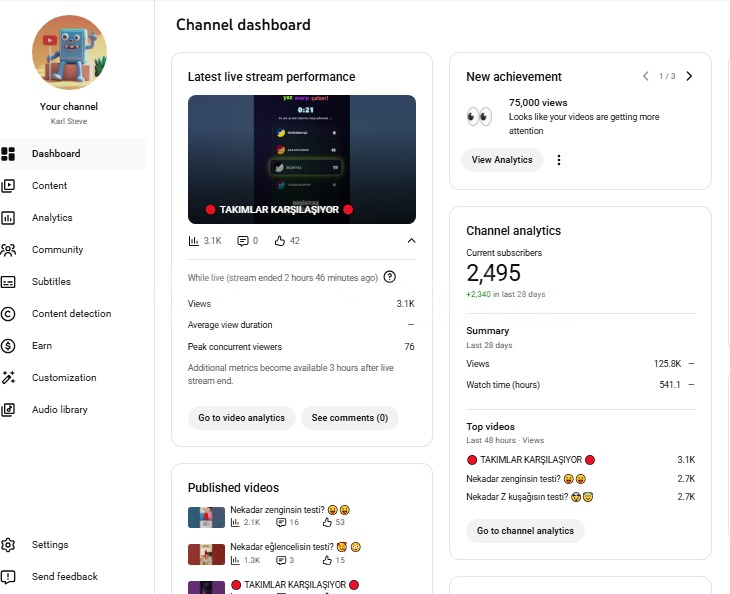Open three-dot menu beside View Analytics

[x=559, y=160]
